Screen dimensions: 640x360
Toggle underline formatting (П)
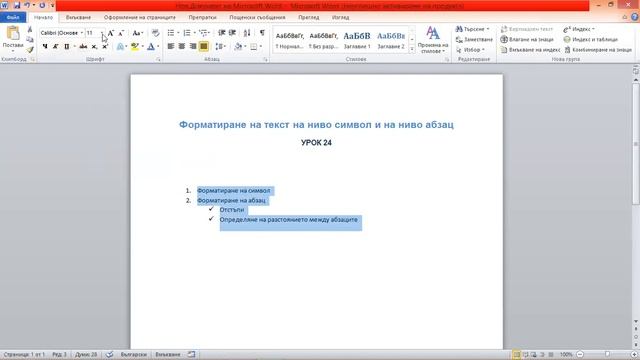point(67,47)
